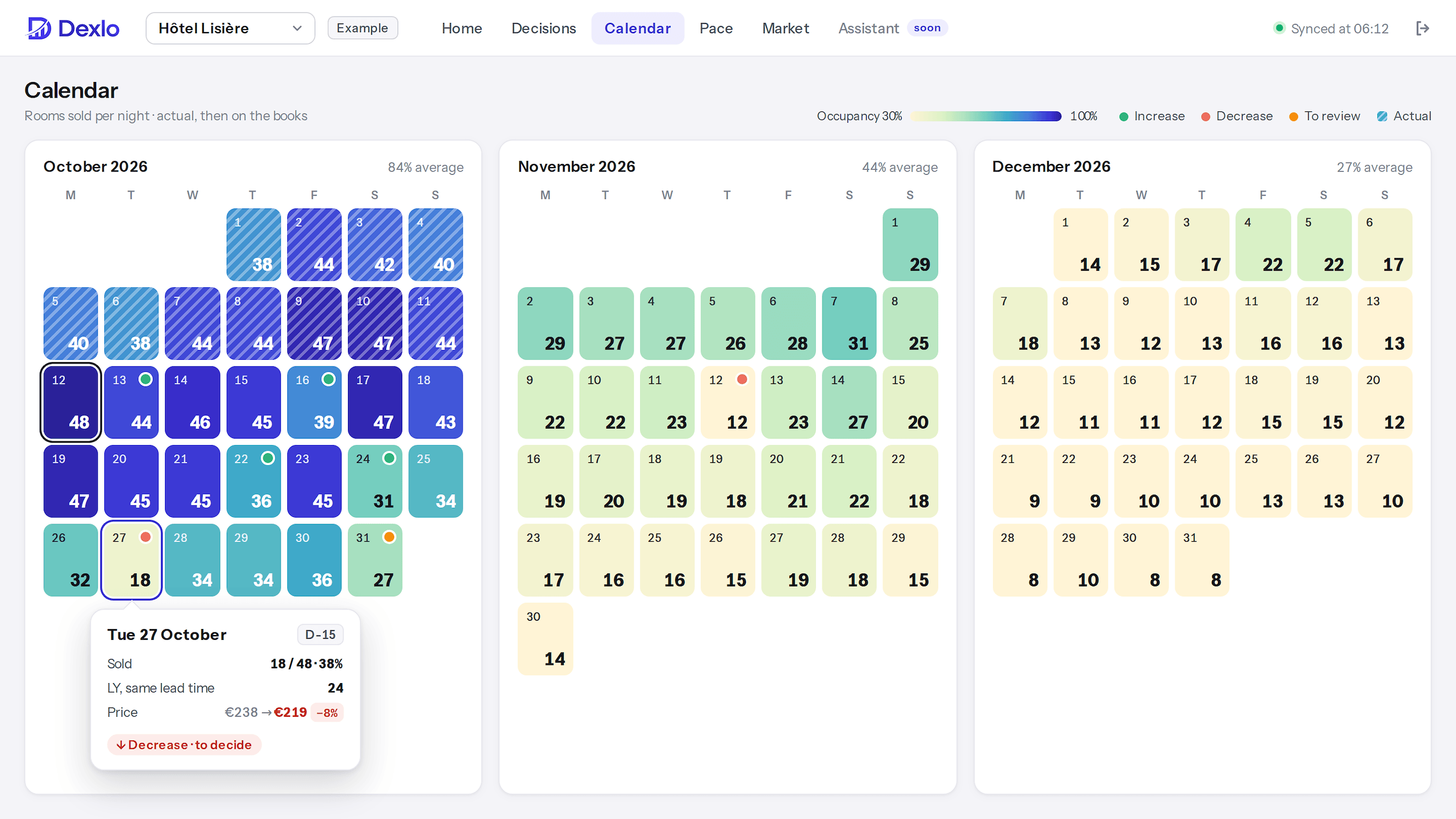Select the October 12 cell showing 48
This screenshot has height=819, width=1456.
coord(70,402)
